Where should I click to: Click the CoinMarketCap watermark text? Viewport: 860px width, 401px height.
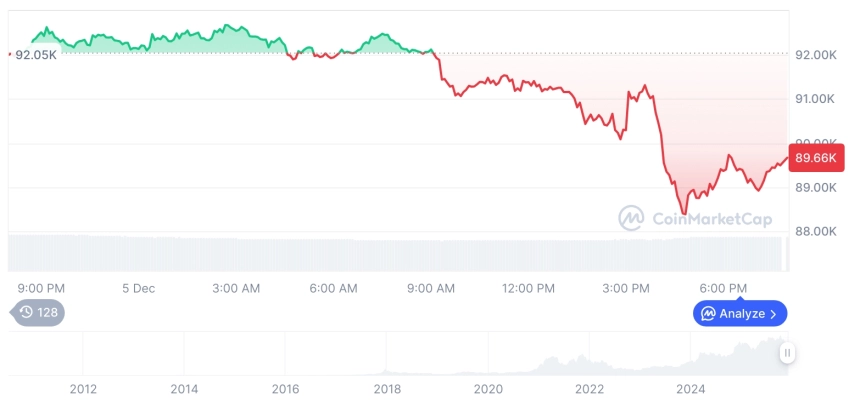711,219
